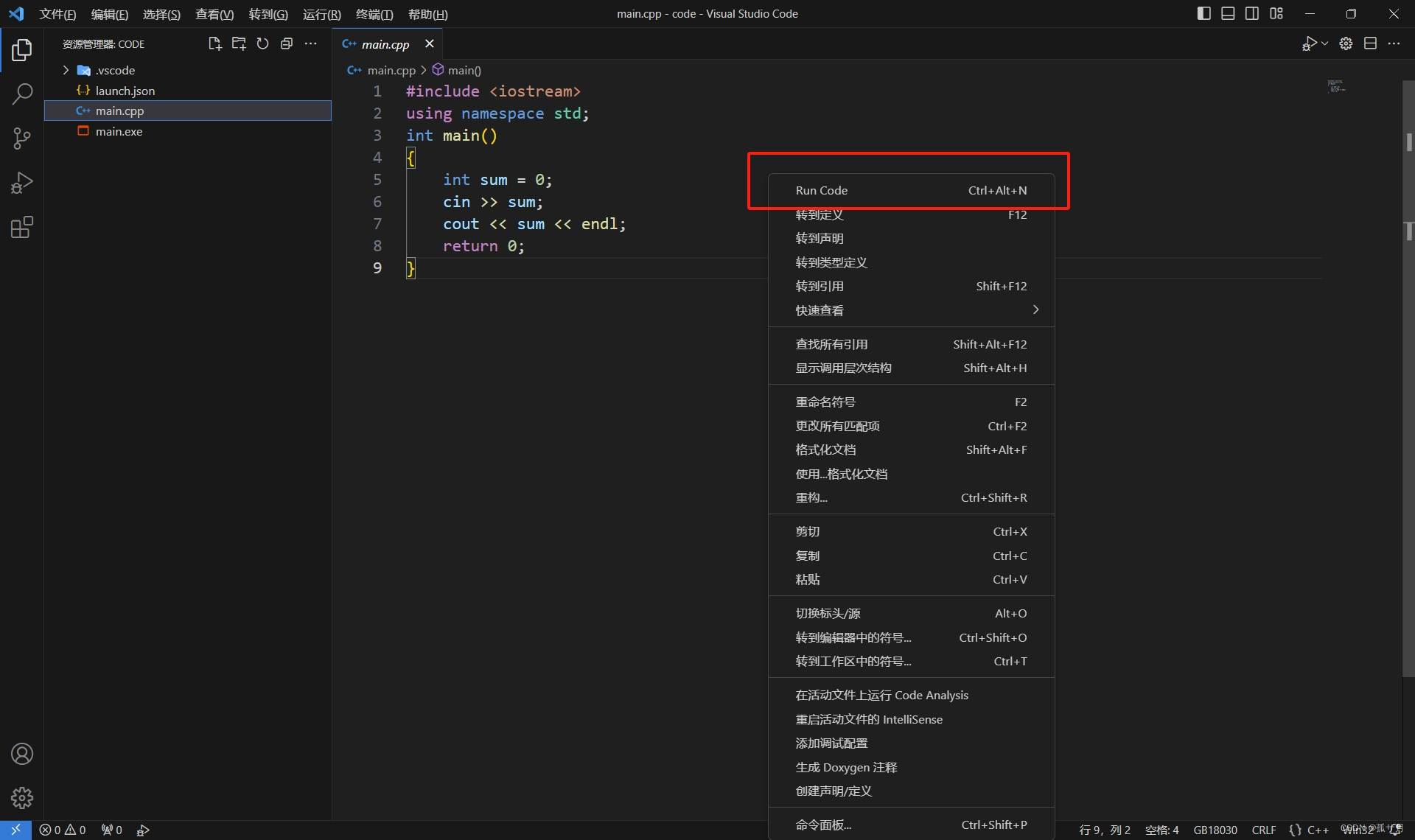Choose 命令面板... in context menu
Screen dimensions: 1415x840
point(911,825)
